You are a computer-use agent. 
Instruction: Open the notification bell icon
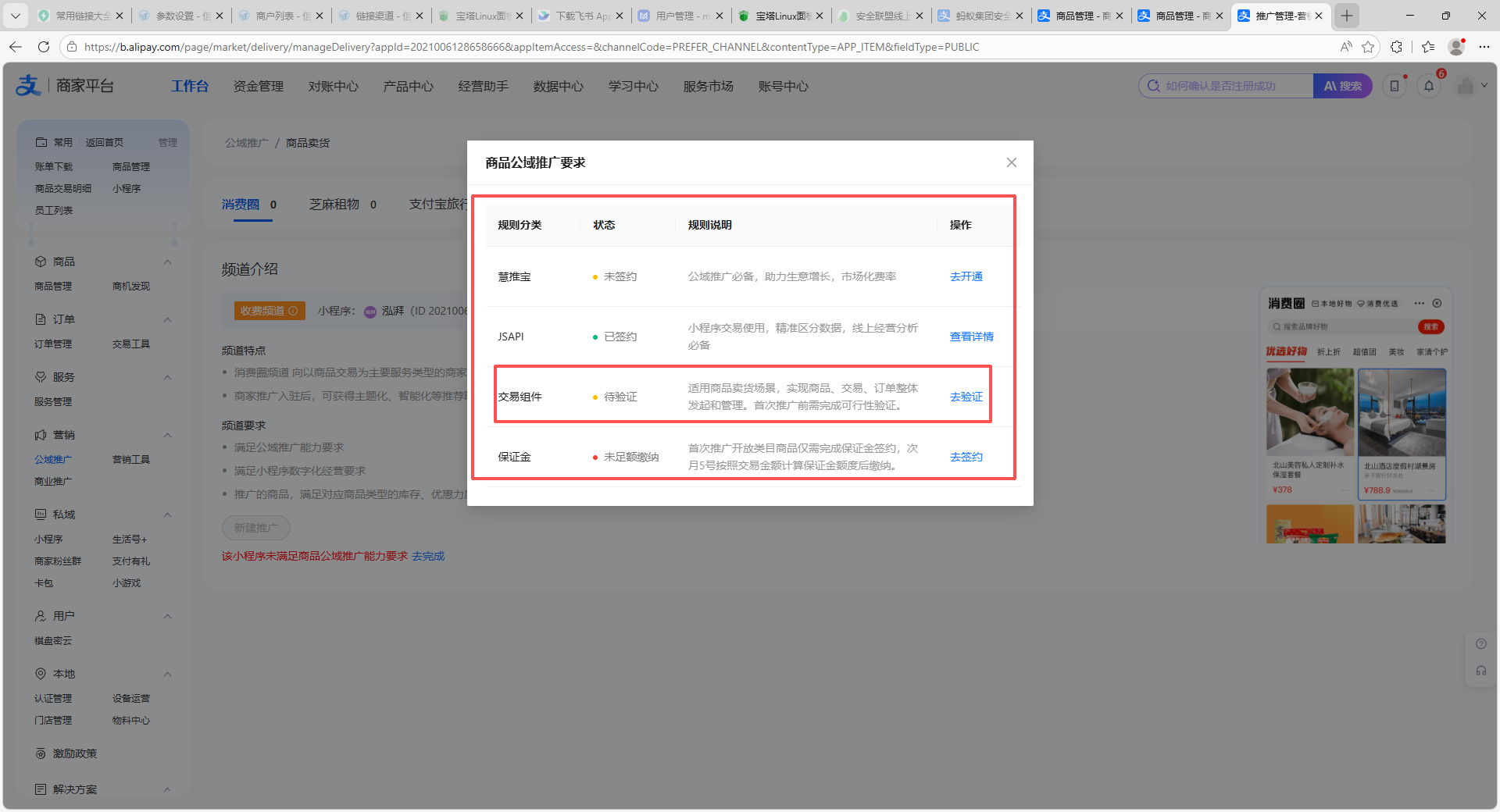(1429, 86)
